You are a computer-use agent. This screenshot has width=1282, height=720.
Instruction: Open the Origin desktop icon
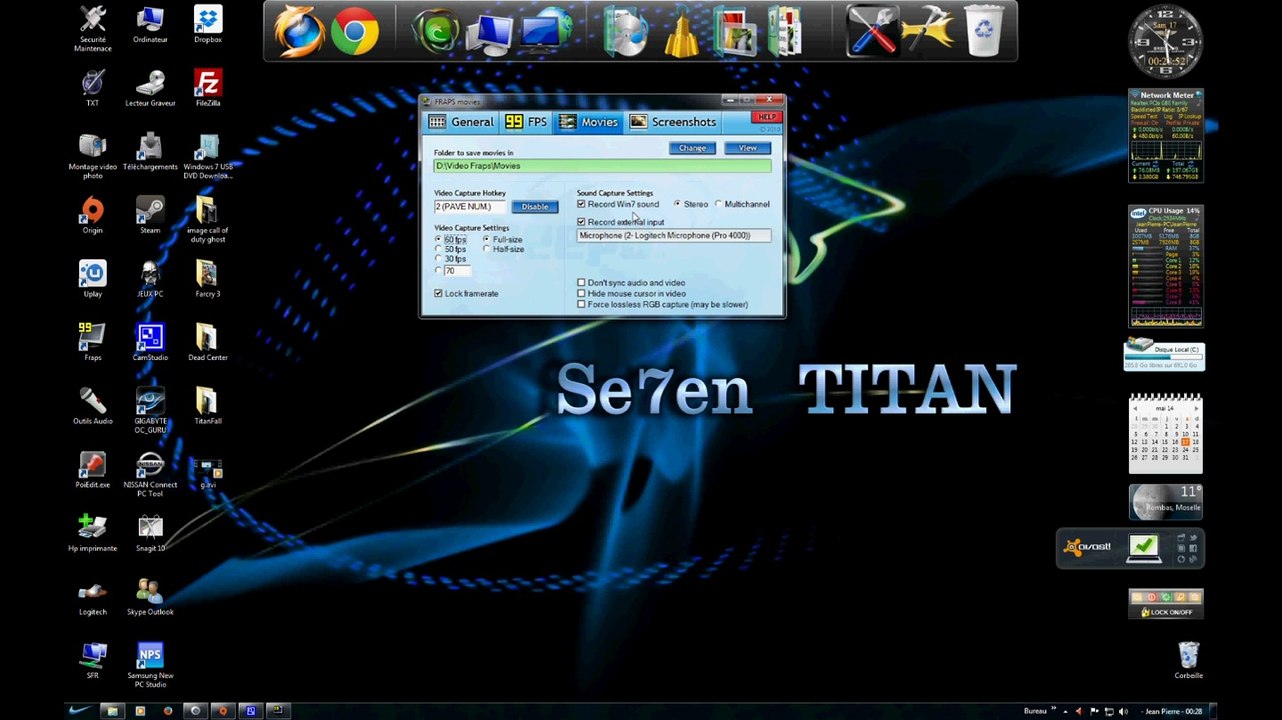(93, 215)
